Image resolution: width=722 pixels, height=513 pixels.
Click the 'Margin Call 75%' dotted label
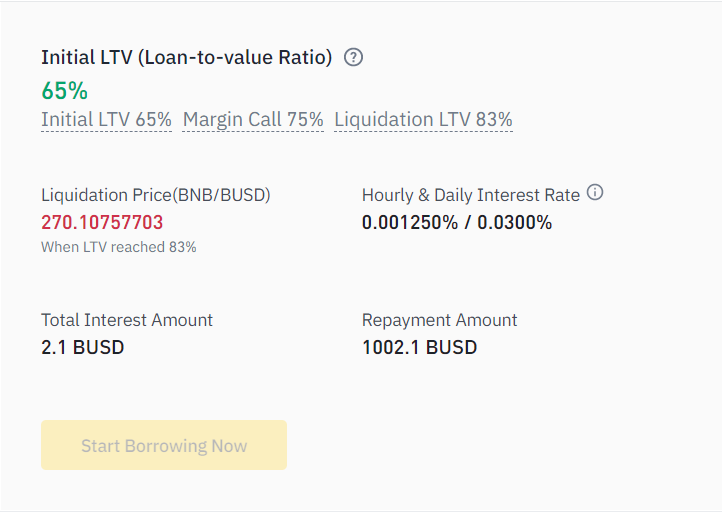(253, 120)
